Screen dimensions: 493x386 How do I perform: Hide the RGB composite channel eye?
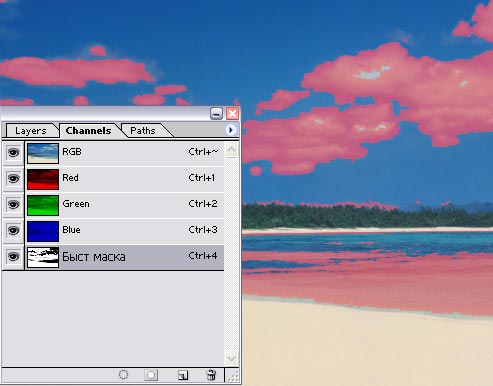(x=13, y=153)
